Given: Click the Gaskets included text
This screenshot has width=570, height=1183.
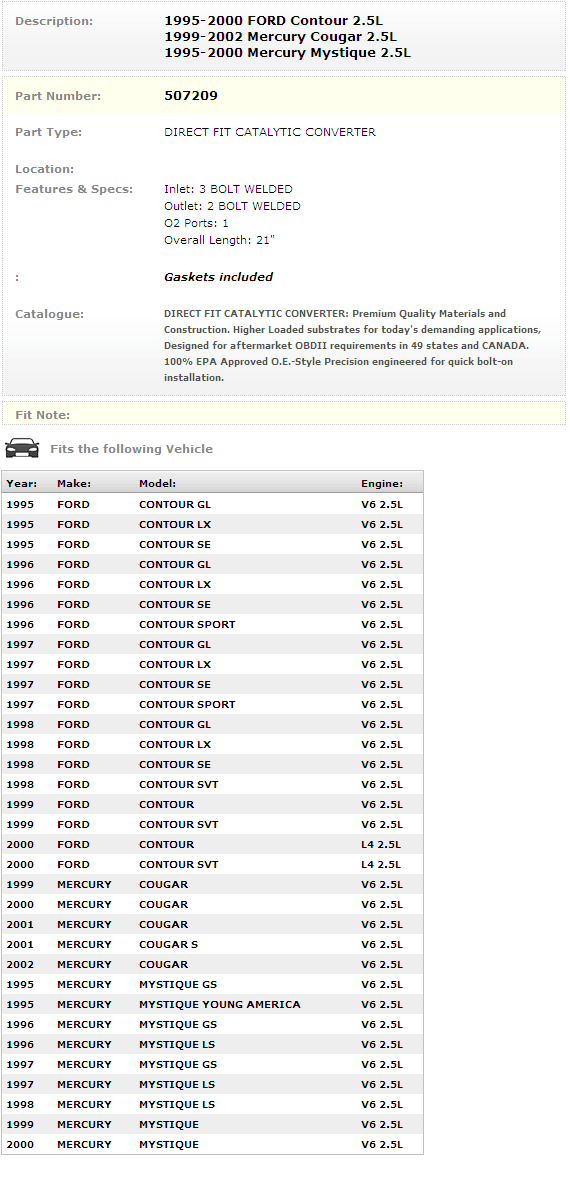Looking at the screenshot, I should coord(219,277).
